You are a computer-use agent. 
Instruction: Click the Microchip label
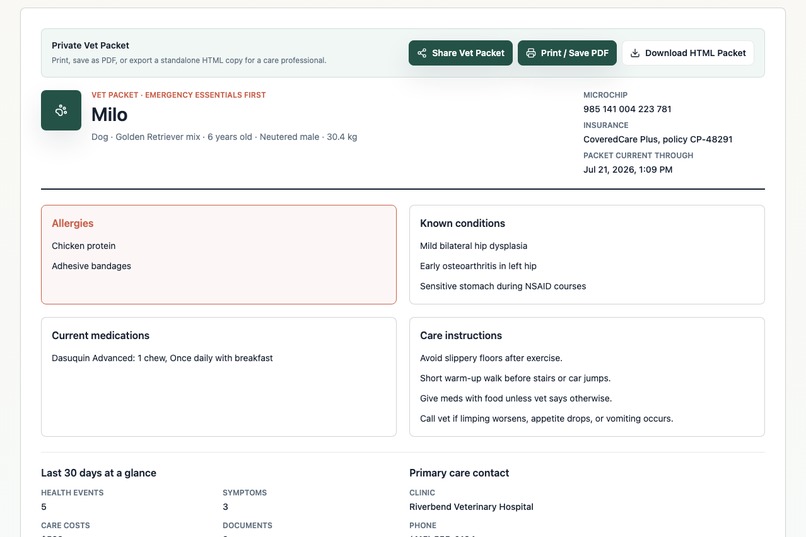(605, 95)
